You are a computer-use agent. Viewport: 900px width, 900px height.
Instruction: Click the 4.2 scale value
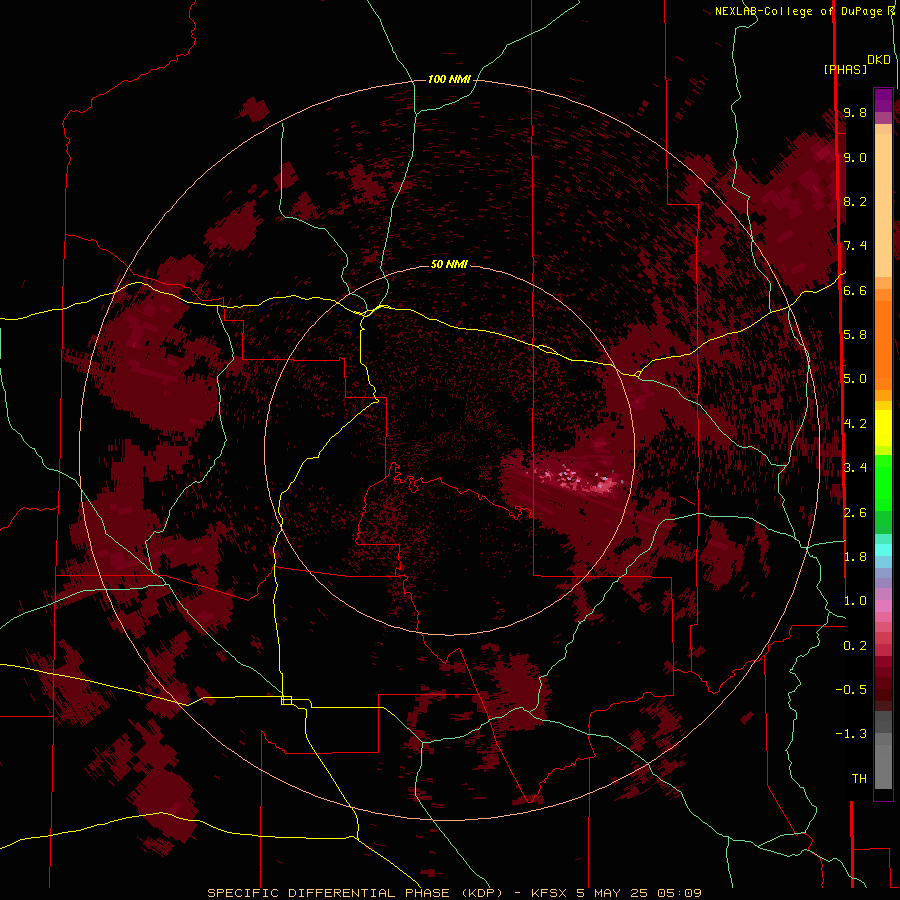point(855,424)
